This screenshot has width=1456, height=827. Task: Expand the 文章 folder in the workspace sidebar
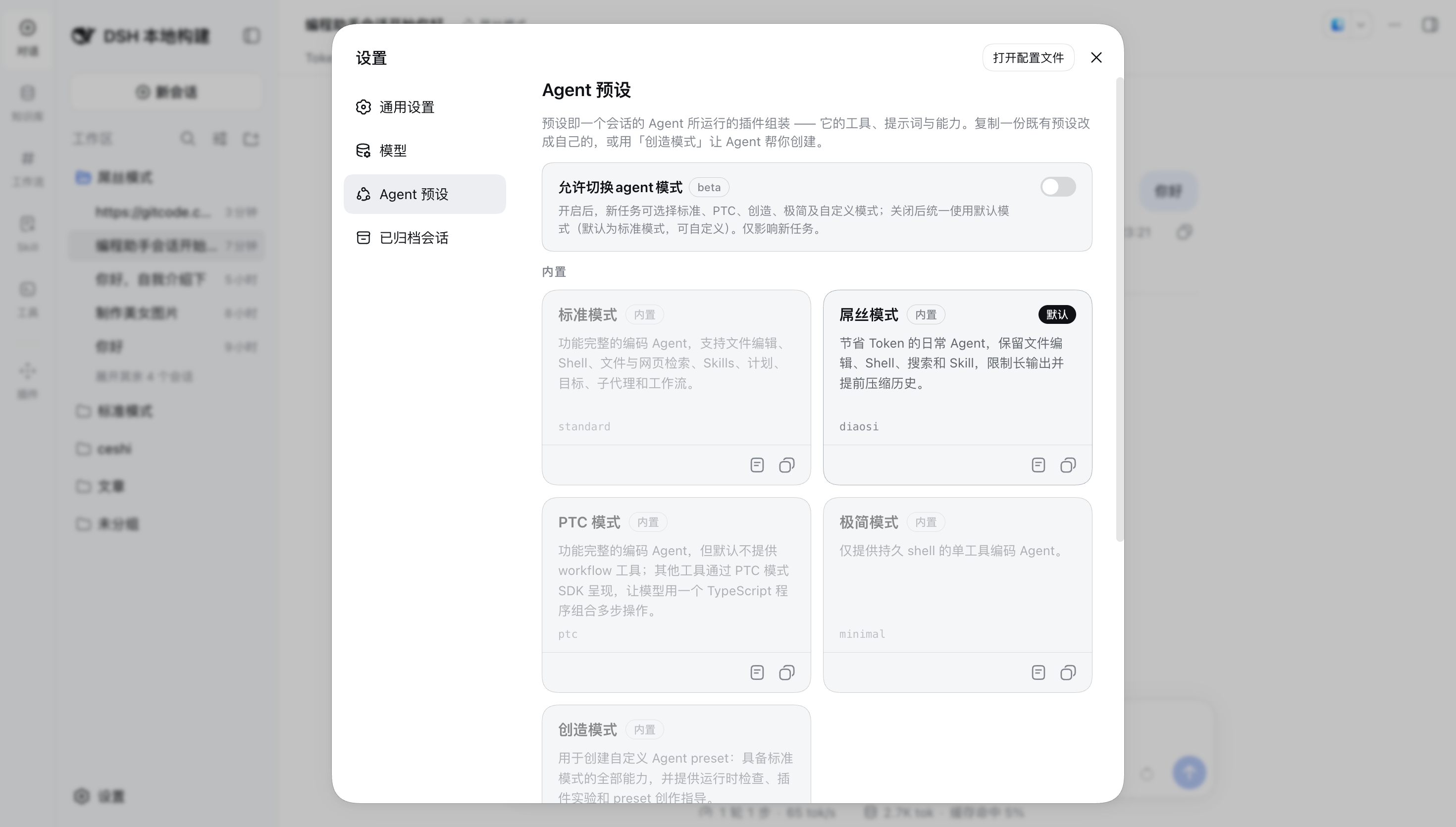(167, 486)
